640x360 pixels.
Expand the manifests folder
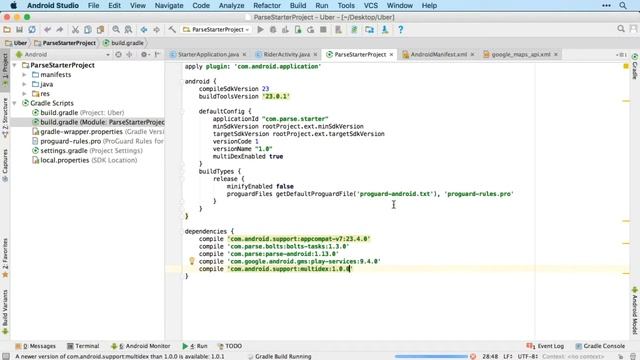pos(24,75)
